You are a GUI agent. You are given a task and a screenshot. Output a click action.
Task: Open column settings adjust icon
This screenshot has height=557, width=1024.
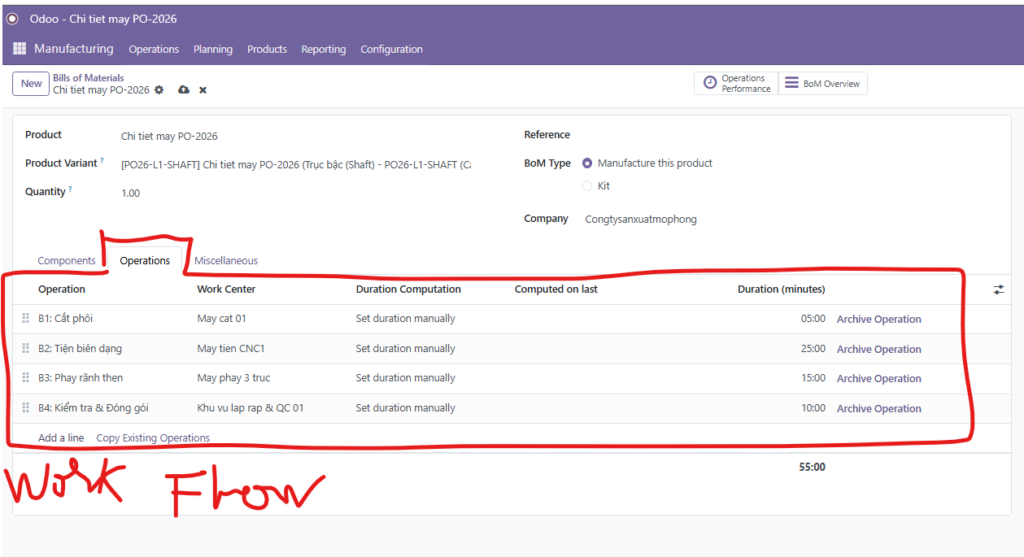click(998, 289)
